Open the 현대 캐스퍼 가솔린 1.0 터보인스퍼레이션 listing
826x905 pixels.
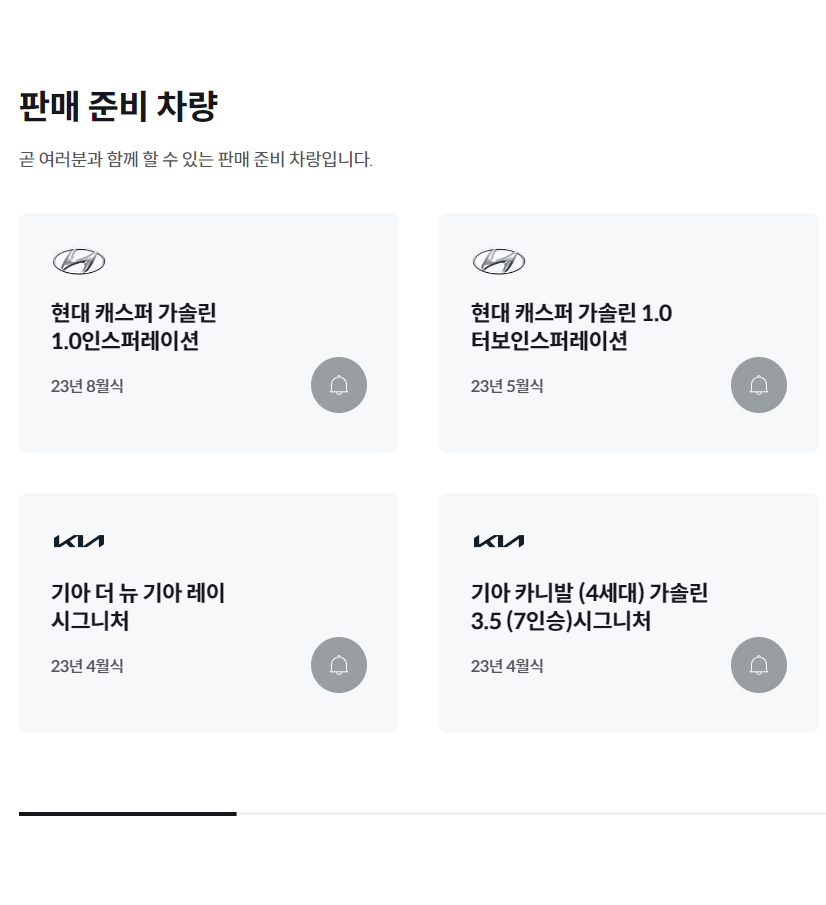tap(570, 326)
